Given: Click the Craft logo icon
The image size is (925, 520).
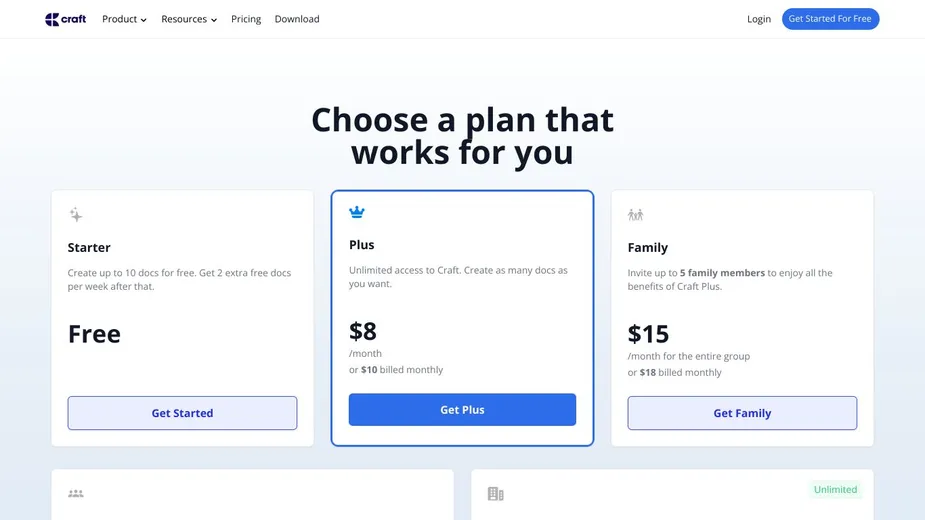Looking at the screenshot, I should [x=53, y=19].
